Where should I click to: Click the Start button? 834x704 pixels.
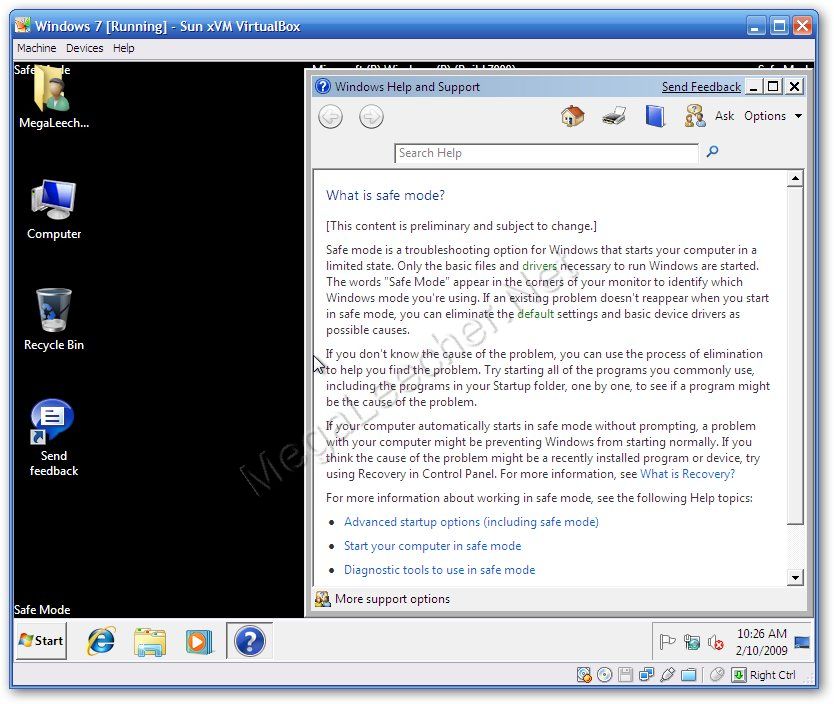tap(41, 641)
